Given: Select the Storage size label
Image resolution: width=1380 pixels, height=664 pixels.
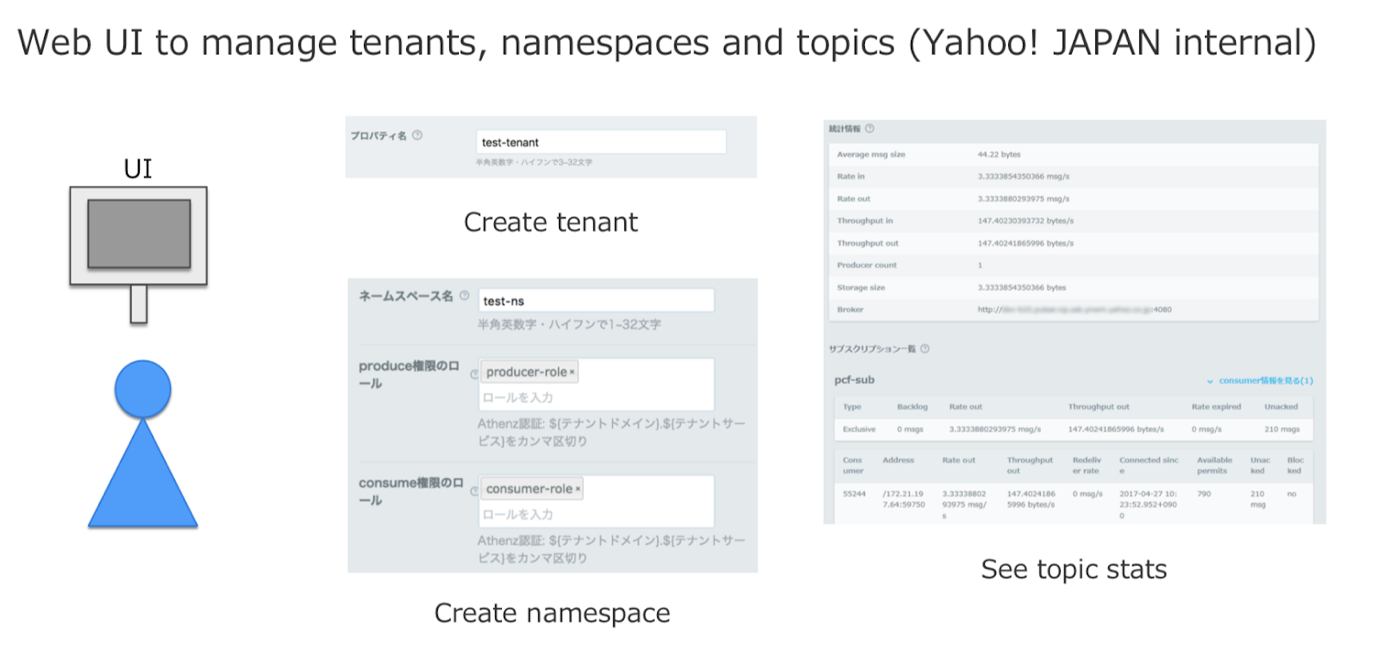Looking at the screenshot, I should point(861,287).
